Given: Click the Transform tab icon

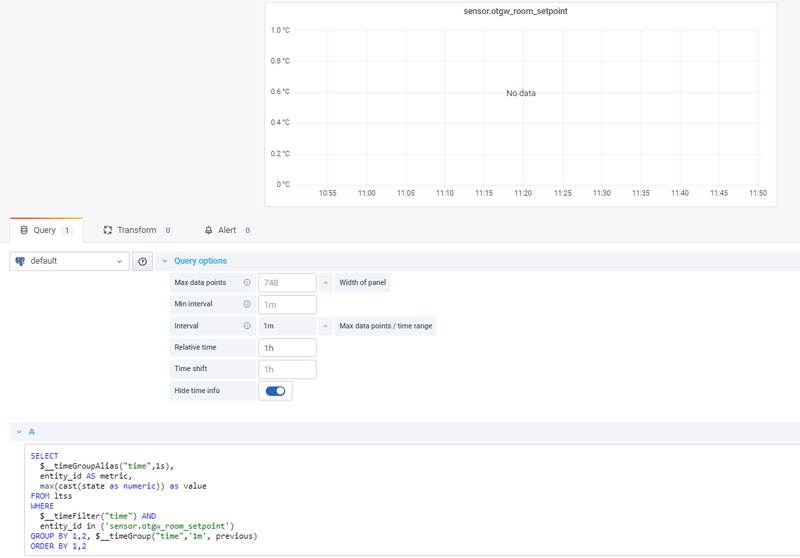Looking at the screenshot, I should pyautogui.click(x=107, y=230).
